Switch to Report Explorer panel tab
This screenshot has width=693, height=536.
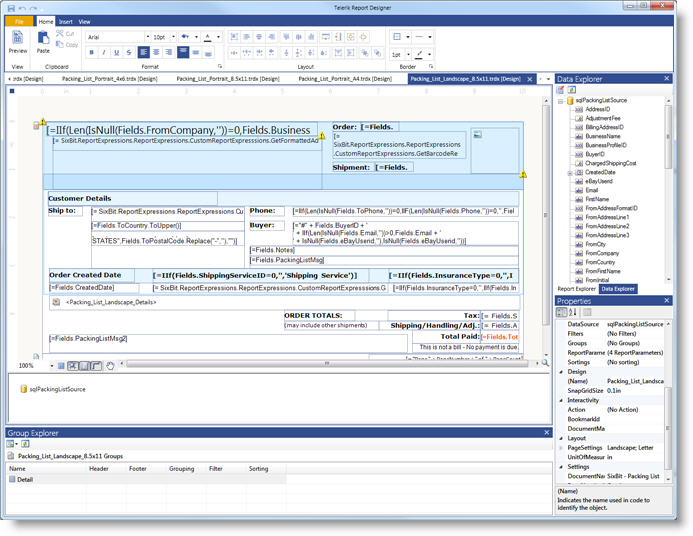576,289
